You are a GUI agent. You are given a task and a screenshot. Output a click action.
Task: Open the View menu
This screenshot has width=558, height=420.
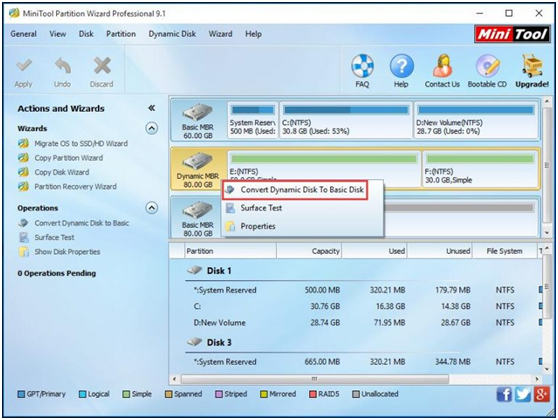(x=58, y=34)
